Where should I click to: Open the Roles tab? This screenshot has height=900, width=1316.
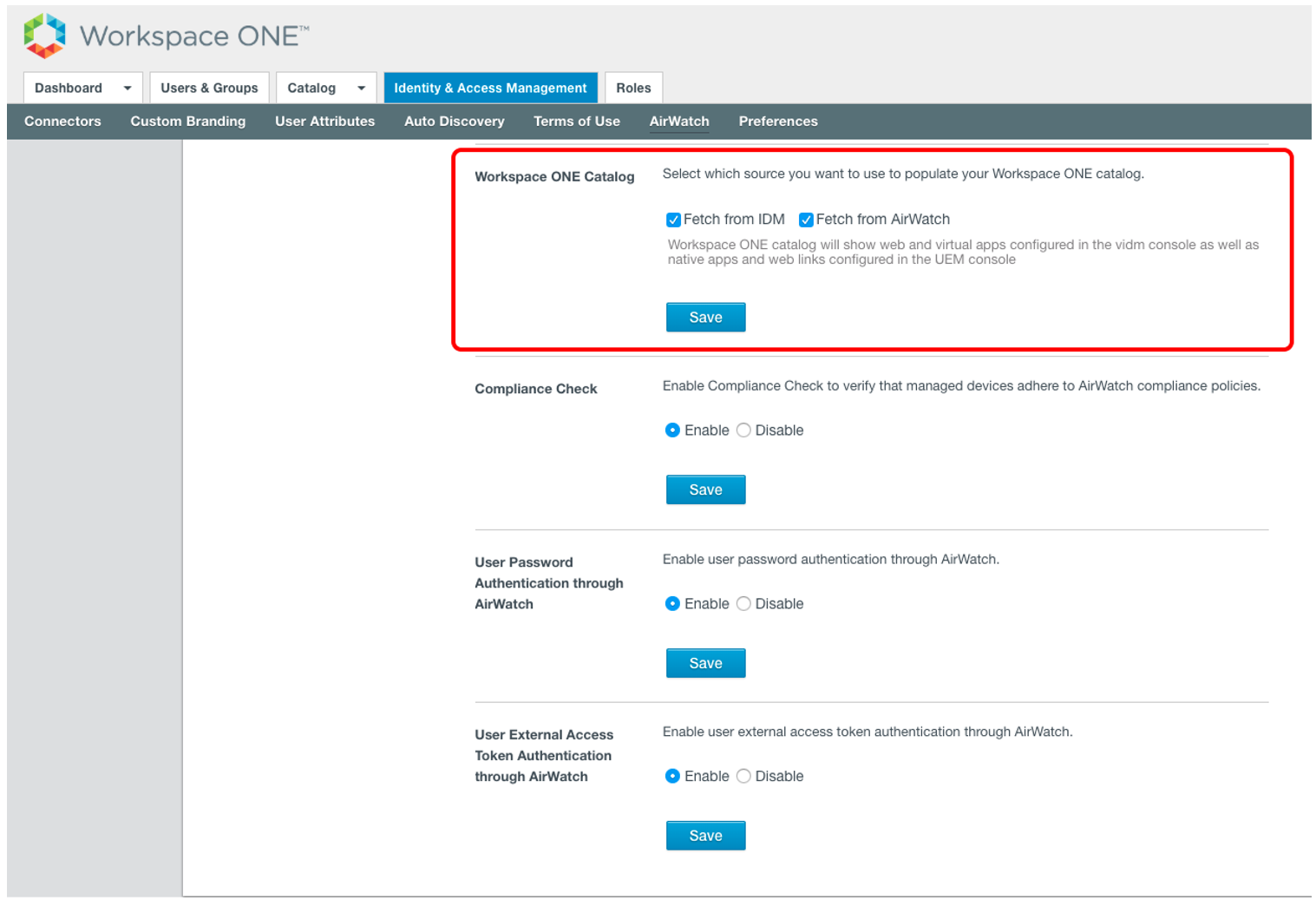pos(632,88)
